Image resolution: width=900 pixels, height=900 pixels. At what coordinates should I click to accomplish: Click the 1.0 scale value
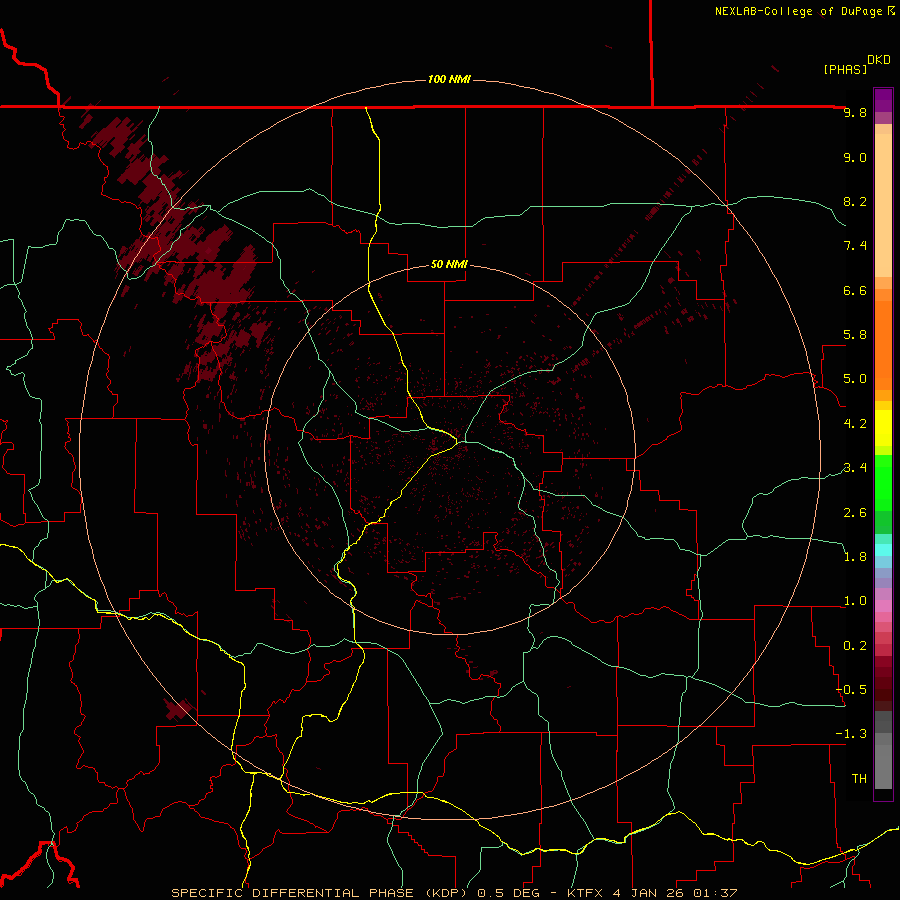tap(855, 601)
